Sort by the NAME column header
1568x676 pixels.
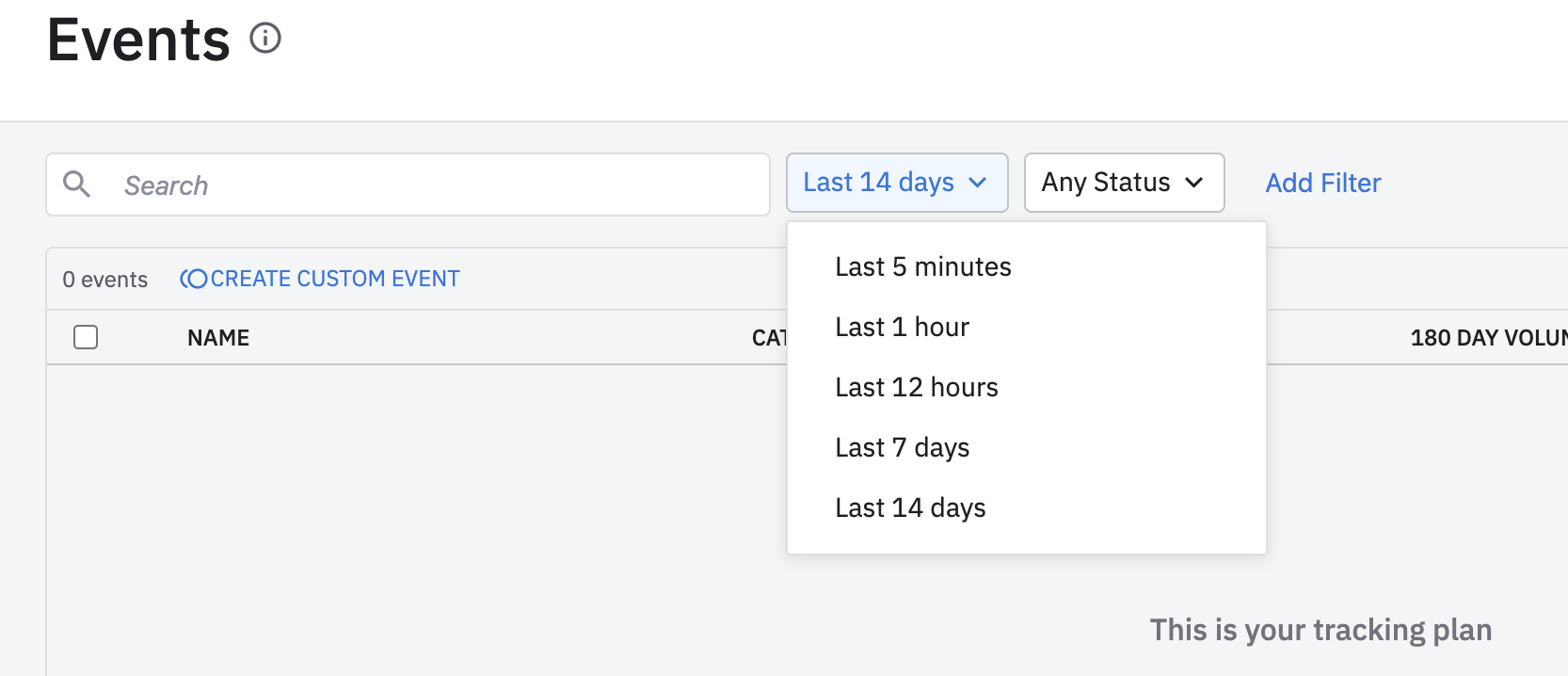(218, 338)
